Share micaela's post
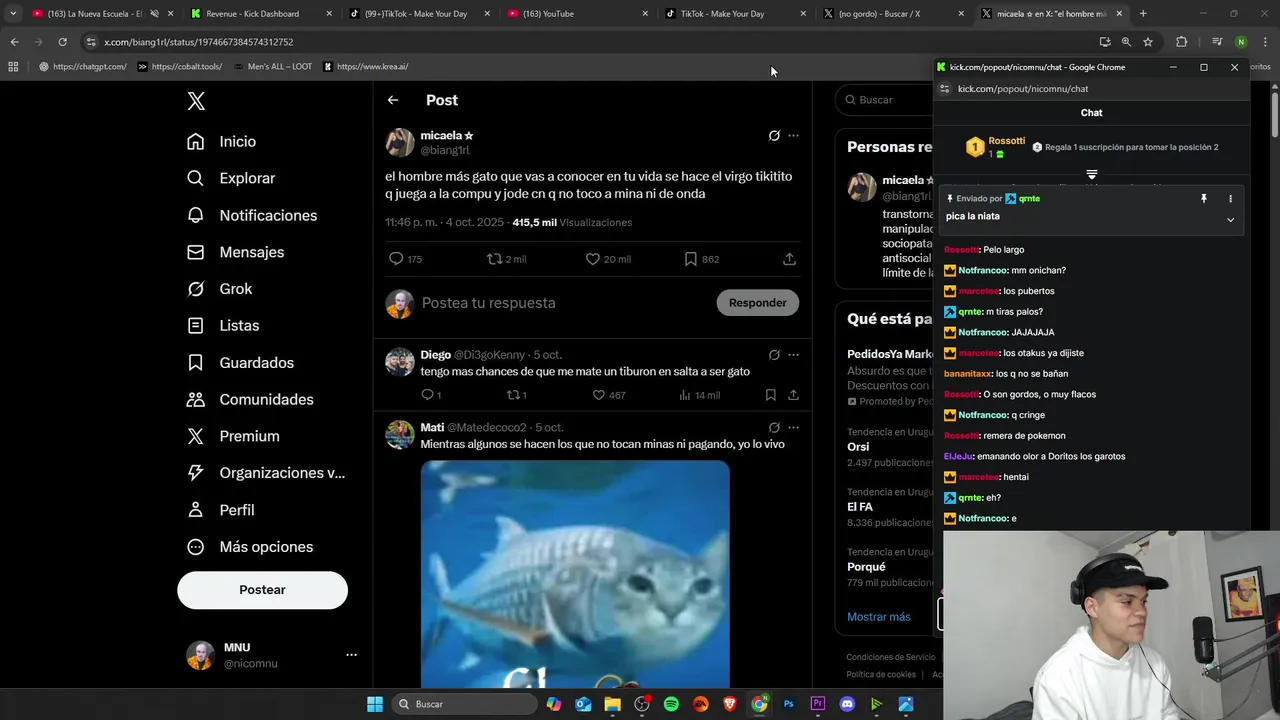Viewport: 1280px width, 720px height. click(789, 259)
